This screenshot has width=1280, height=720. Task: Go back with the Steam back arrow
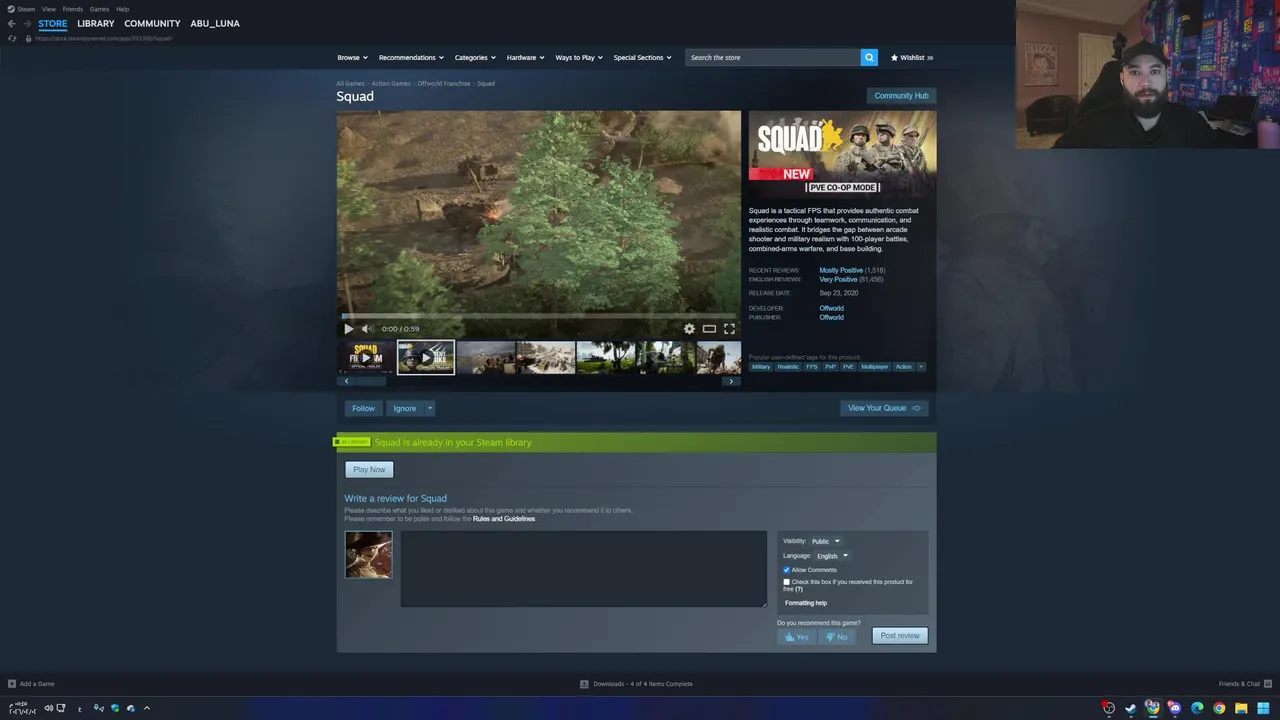tap(11, 23)
